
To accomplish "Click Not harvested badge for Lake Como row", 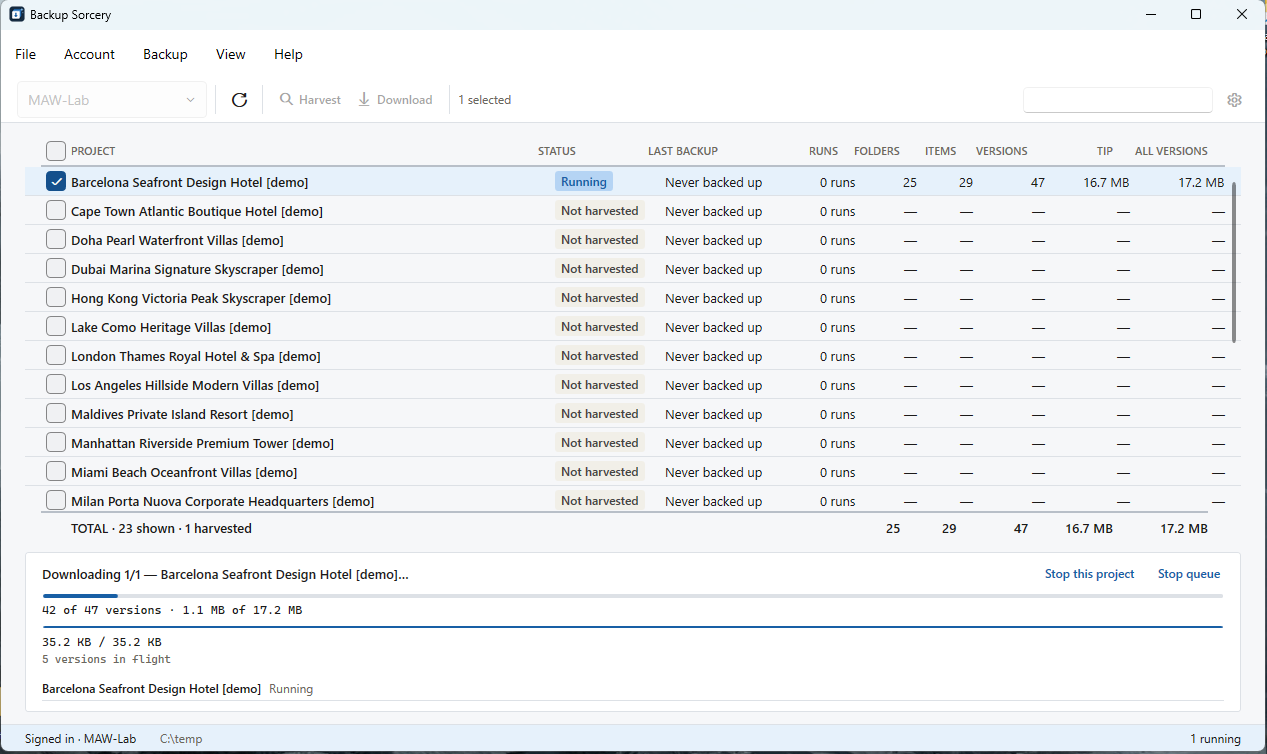I will (599, 327).
